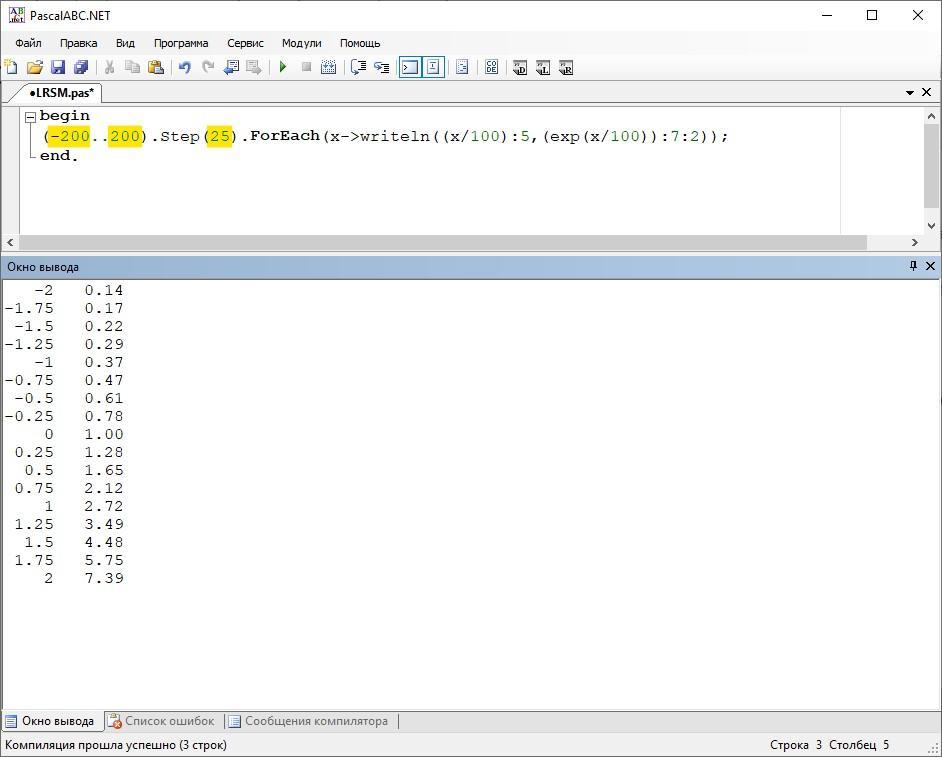
Task: Switch to Список ошибок tab
Action: click(162, 721)
